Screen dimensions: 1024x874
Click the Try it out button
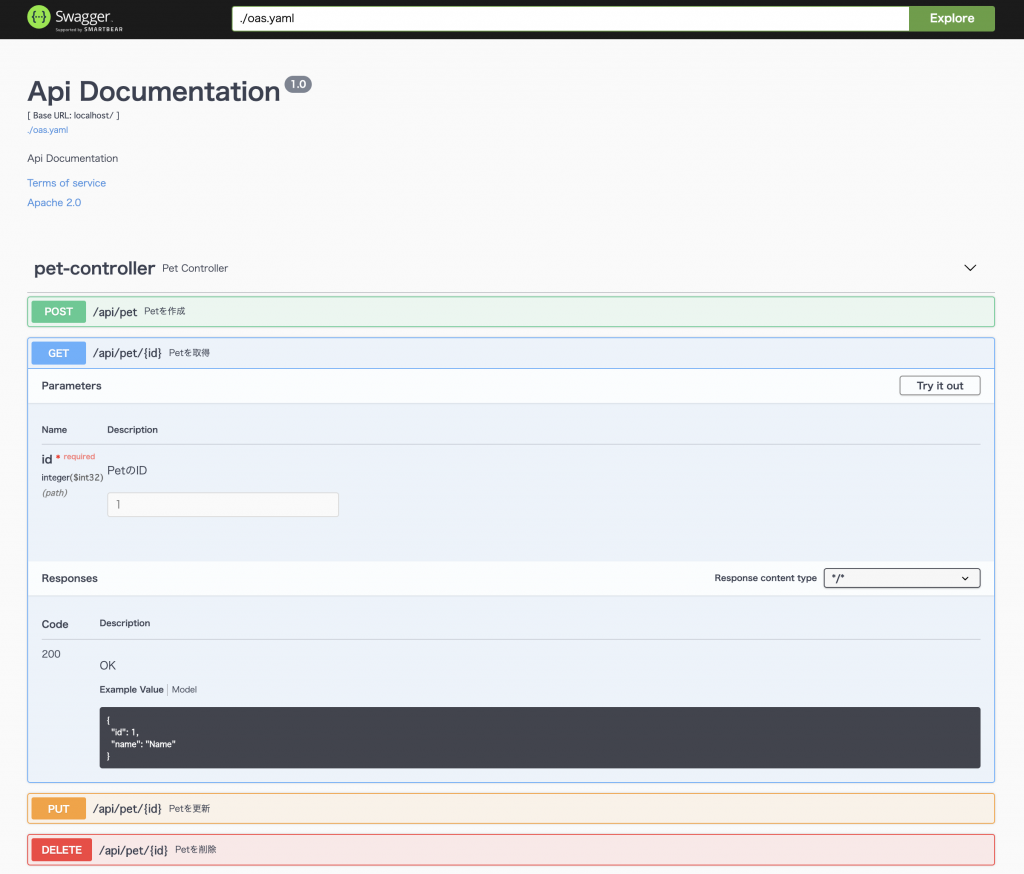(x=939, y=386)
